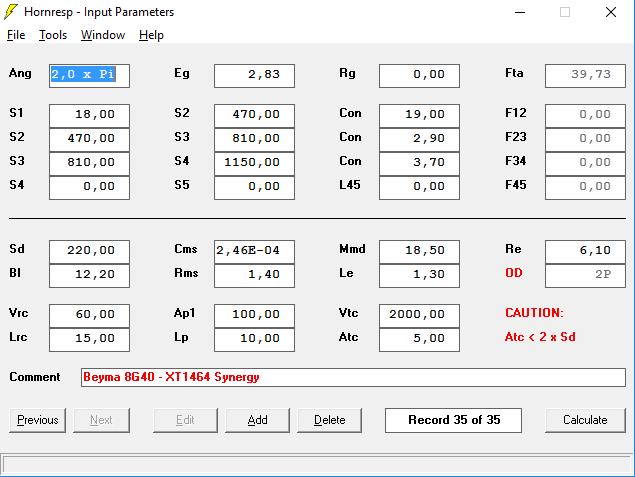Select the L45 input field
The width and height of the screenshot is (635, 477).
(x=419, y=187)
